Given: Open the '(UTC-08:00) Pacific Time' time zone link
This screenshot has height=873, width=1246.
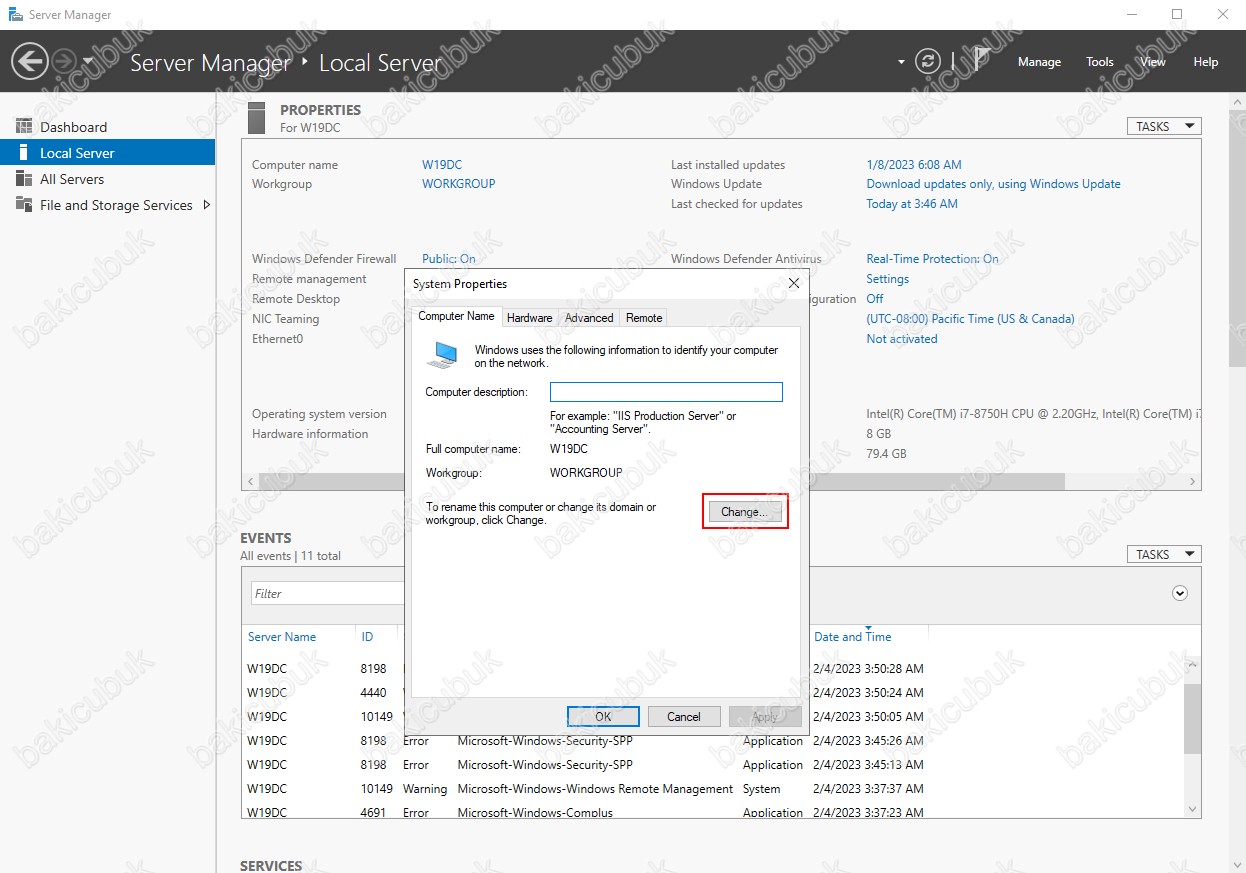Looking at the screenshot, I should coord(970,319).
